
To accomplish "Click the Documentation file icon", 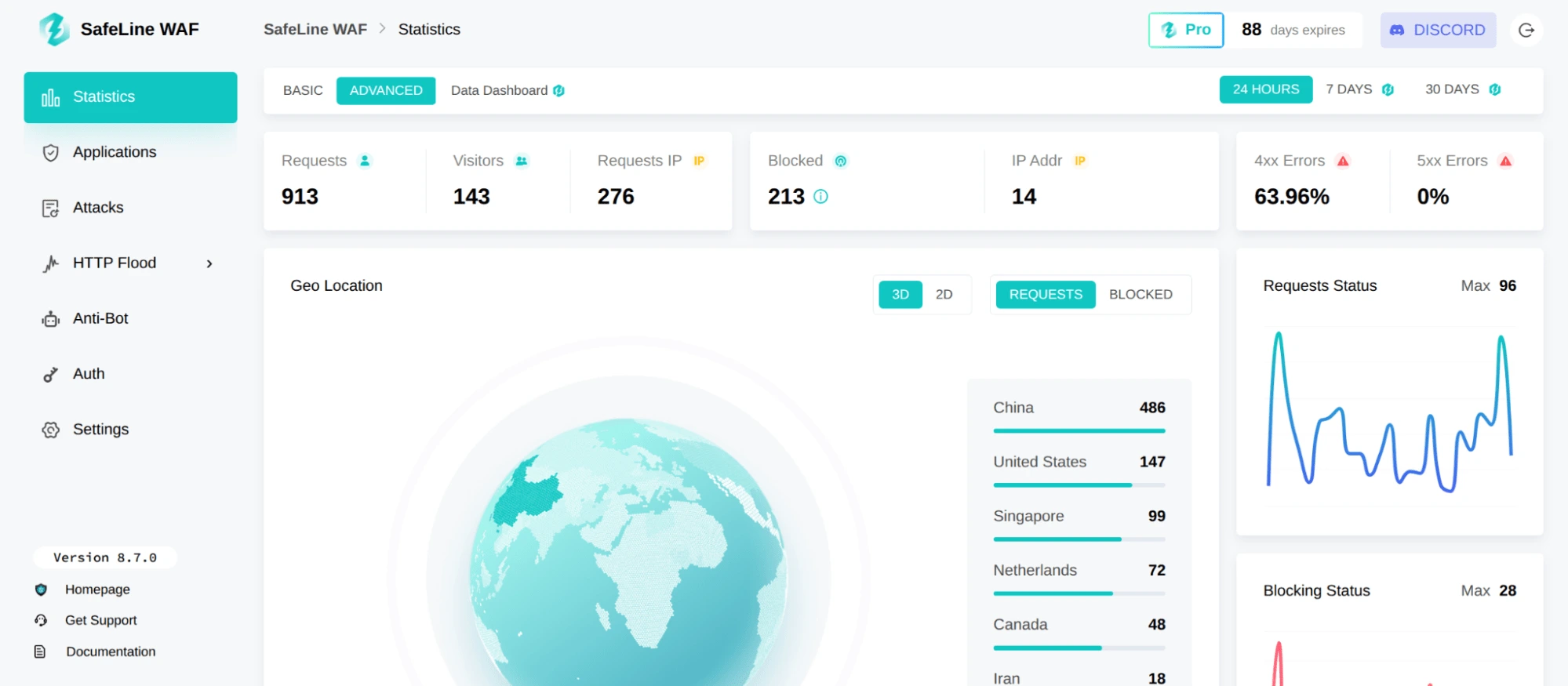I will pyautogui.click(x=40, y=652).
